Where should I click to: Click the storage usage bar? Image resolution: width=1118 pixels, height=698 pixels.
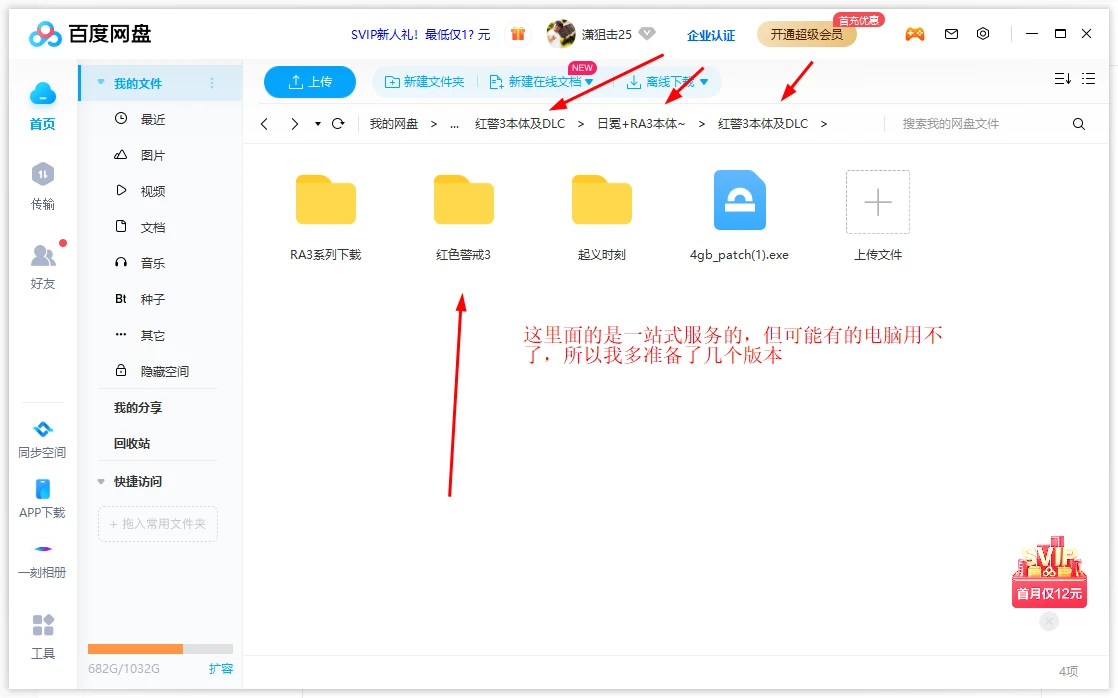pyautogui.click(x=160, y=649)
